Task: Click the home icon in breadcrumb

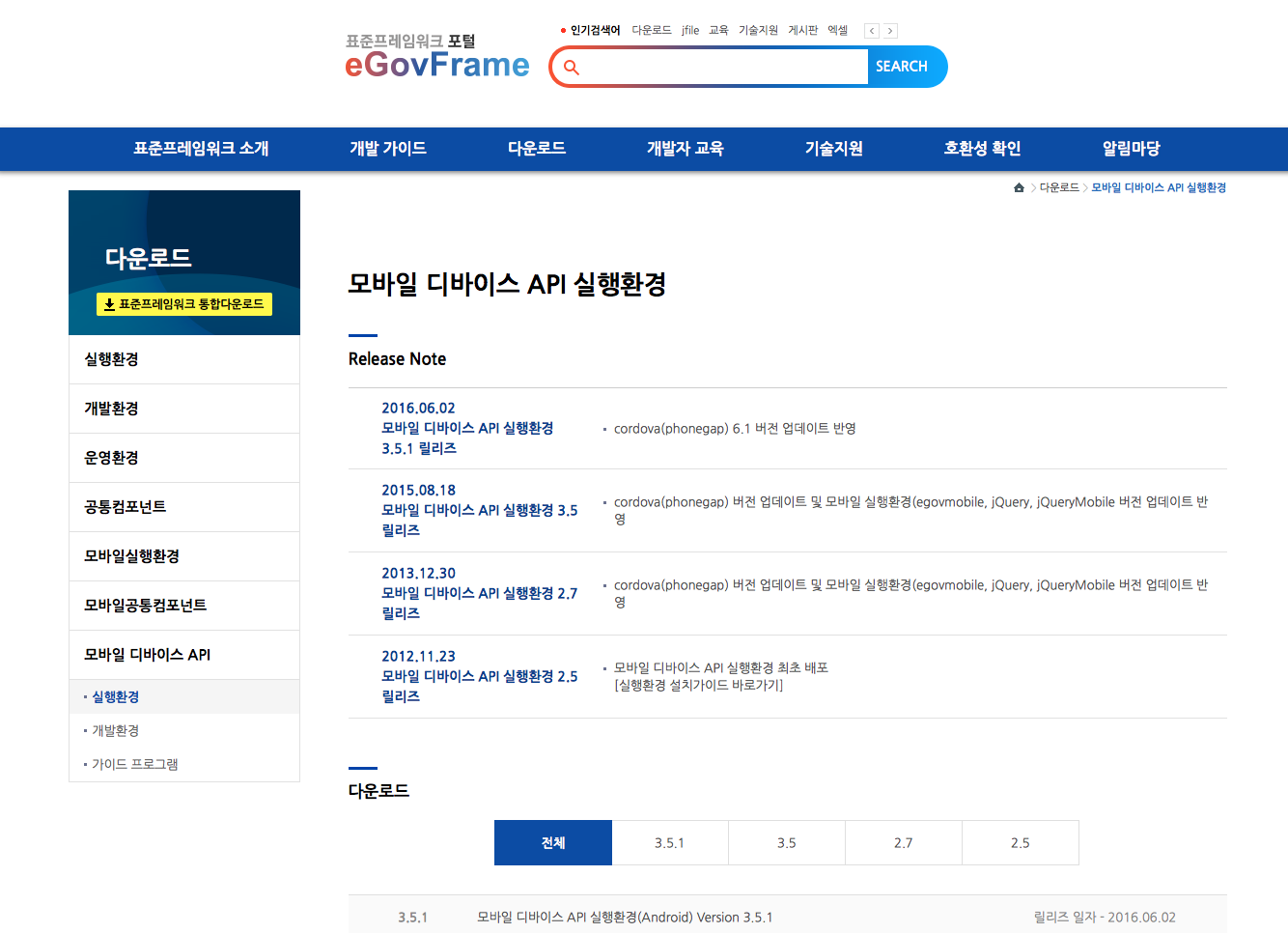Action: 1019,188
